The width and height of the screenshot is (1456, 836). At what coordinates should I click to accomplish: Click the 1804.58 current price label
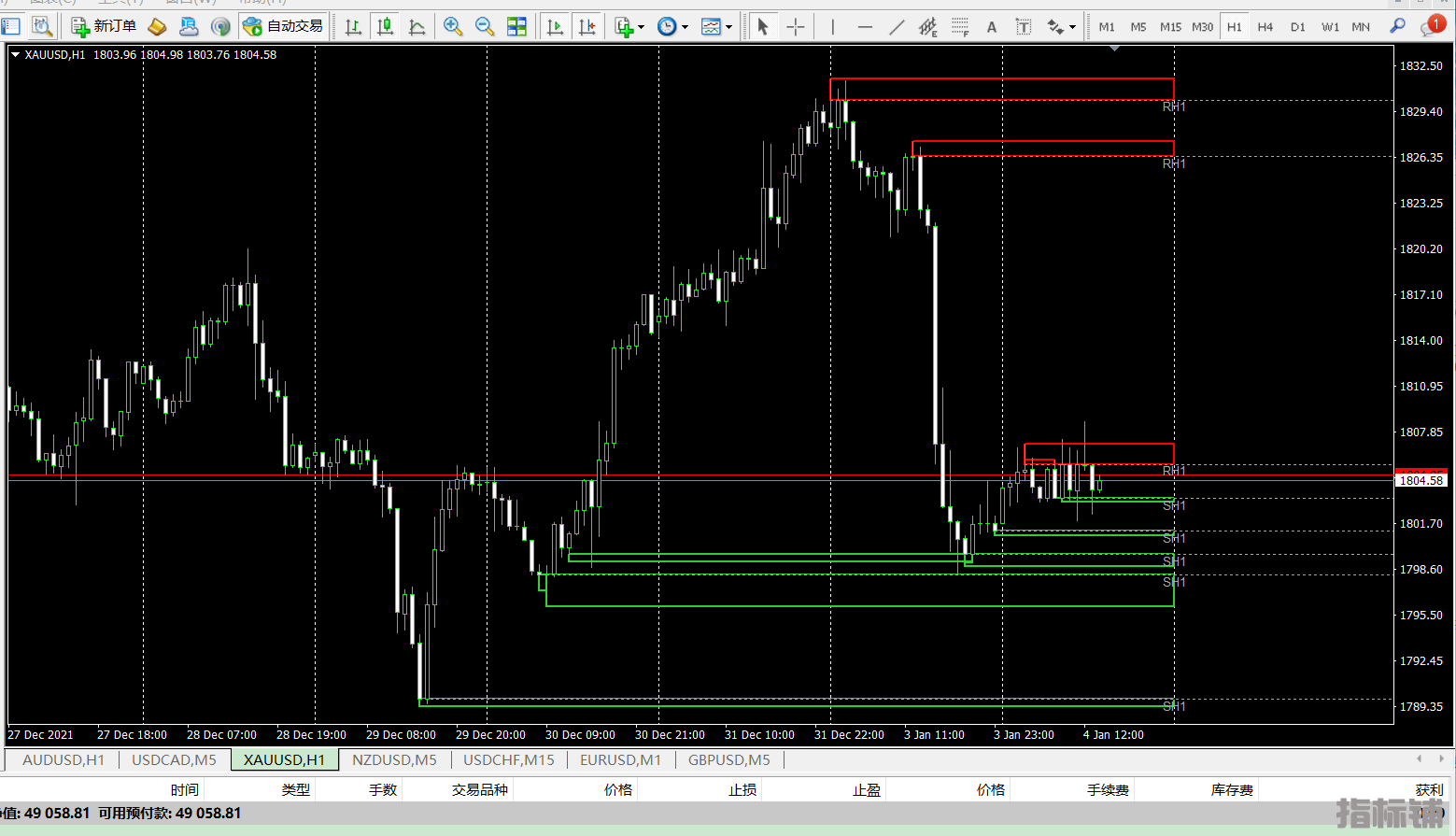coord(1421,480)
